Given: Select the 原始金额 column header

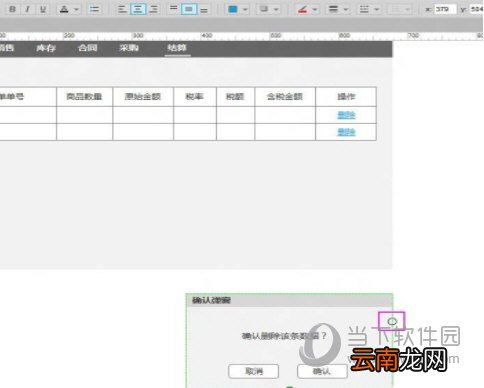Looking at the screenshot, I should [x=143, y=97].
